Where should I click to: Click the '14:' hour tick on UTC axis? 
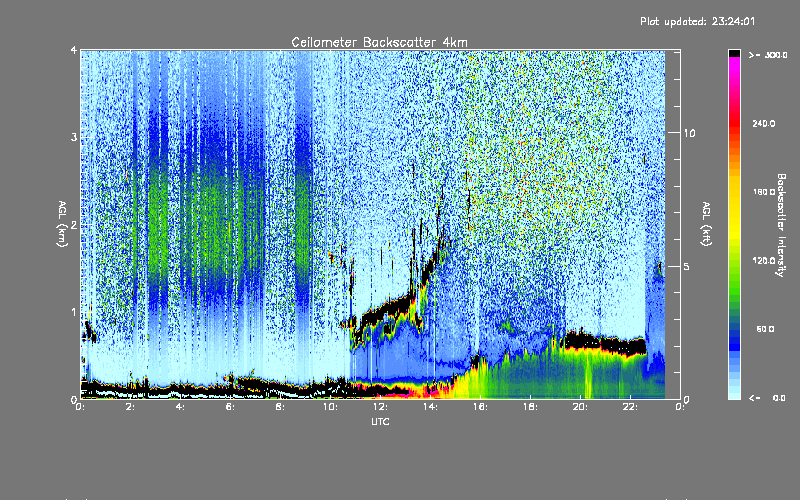click(430, 407)
